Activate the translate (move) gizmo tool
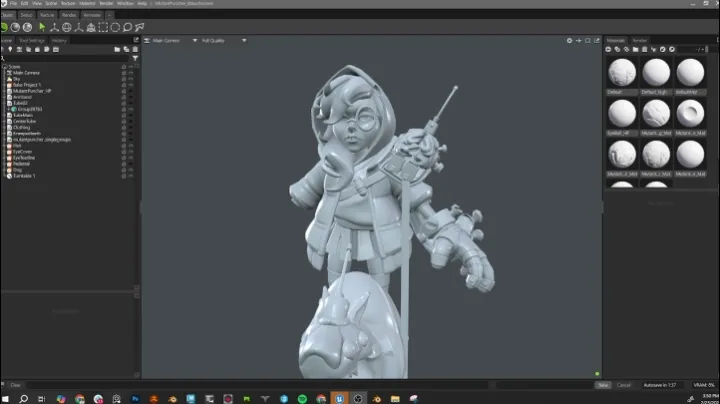This screenshot has height=404, width=720. 54,27
